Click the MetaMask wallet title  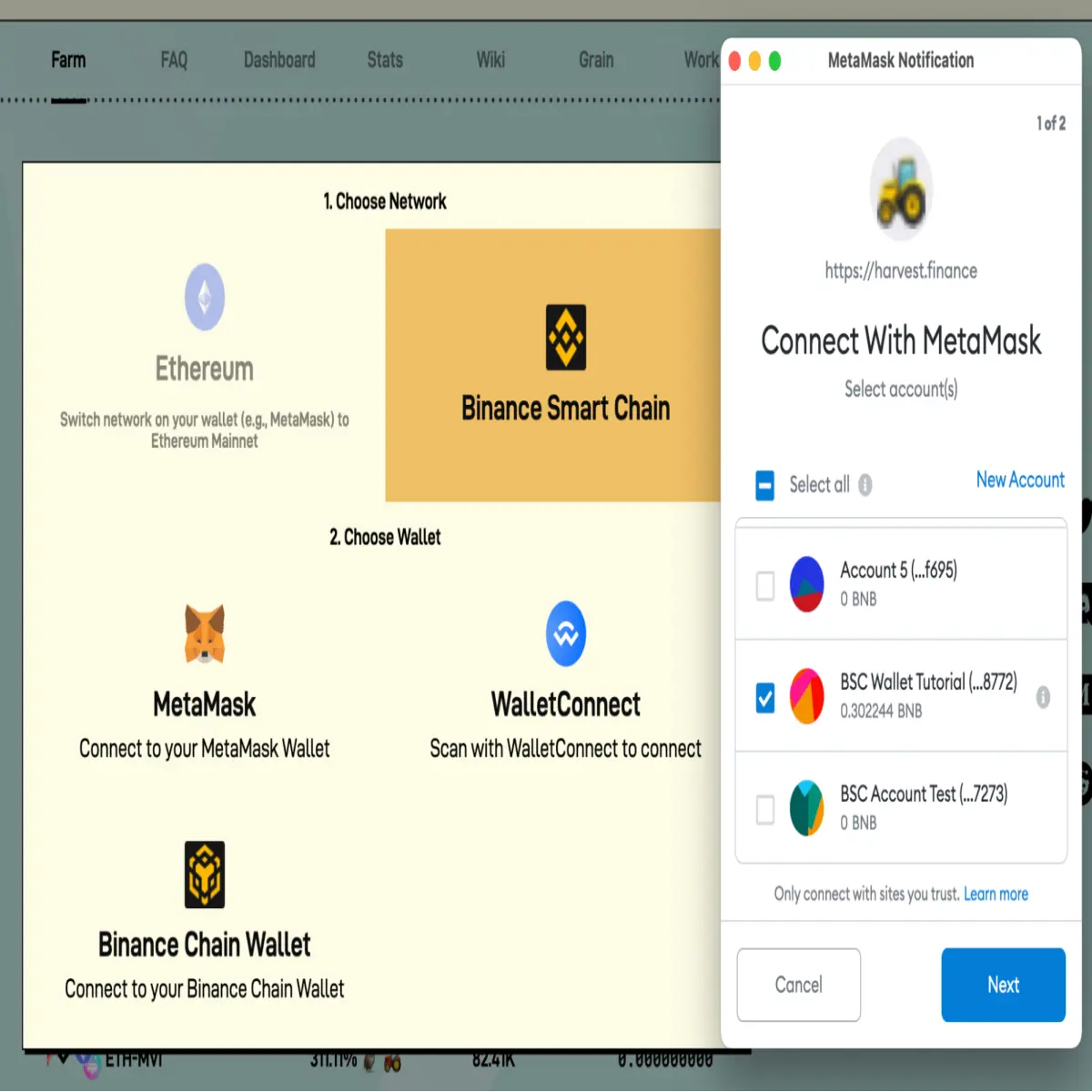click(205, 704)
